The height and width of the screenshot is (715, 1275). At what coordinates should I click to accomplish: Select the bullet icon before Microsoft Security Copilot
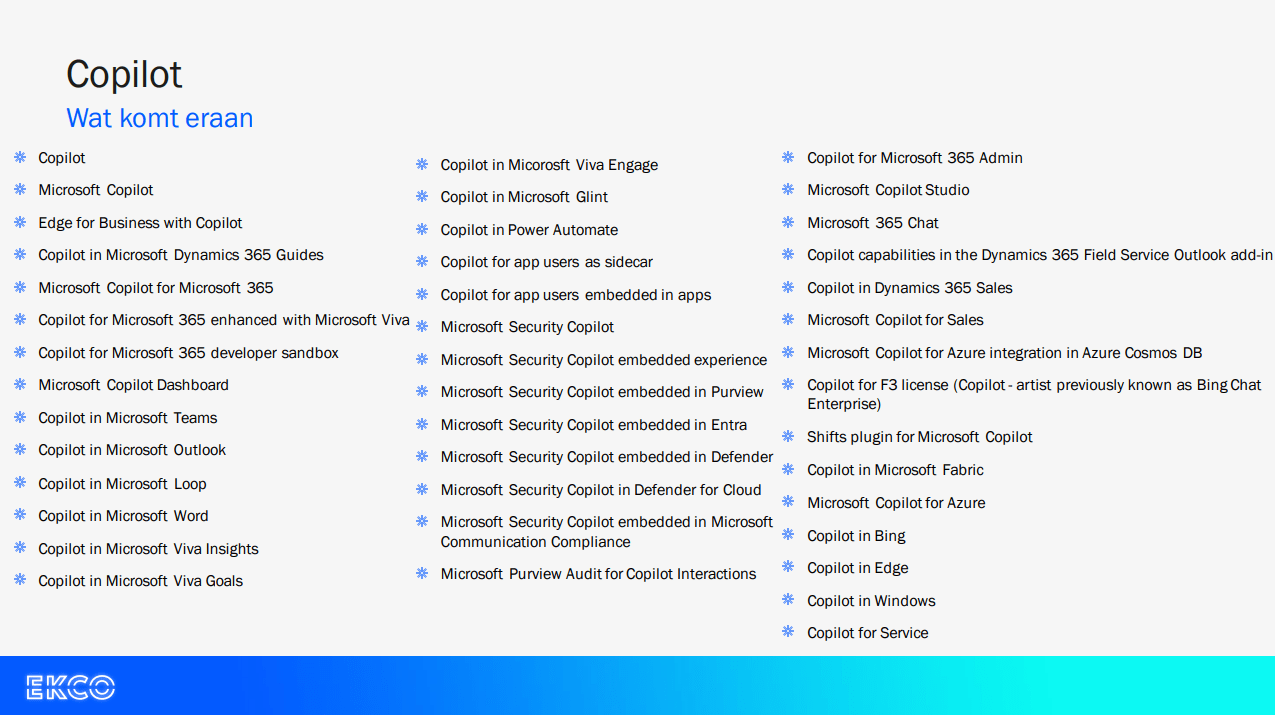[421, 327]
